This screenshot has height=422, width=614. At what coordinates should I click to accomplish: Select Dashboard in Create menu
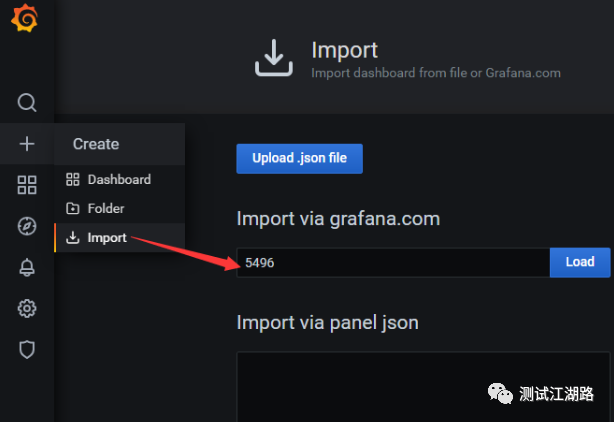click(119, 179)
